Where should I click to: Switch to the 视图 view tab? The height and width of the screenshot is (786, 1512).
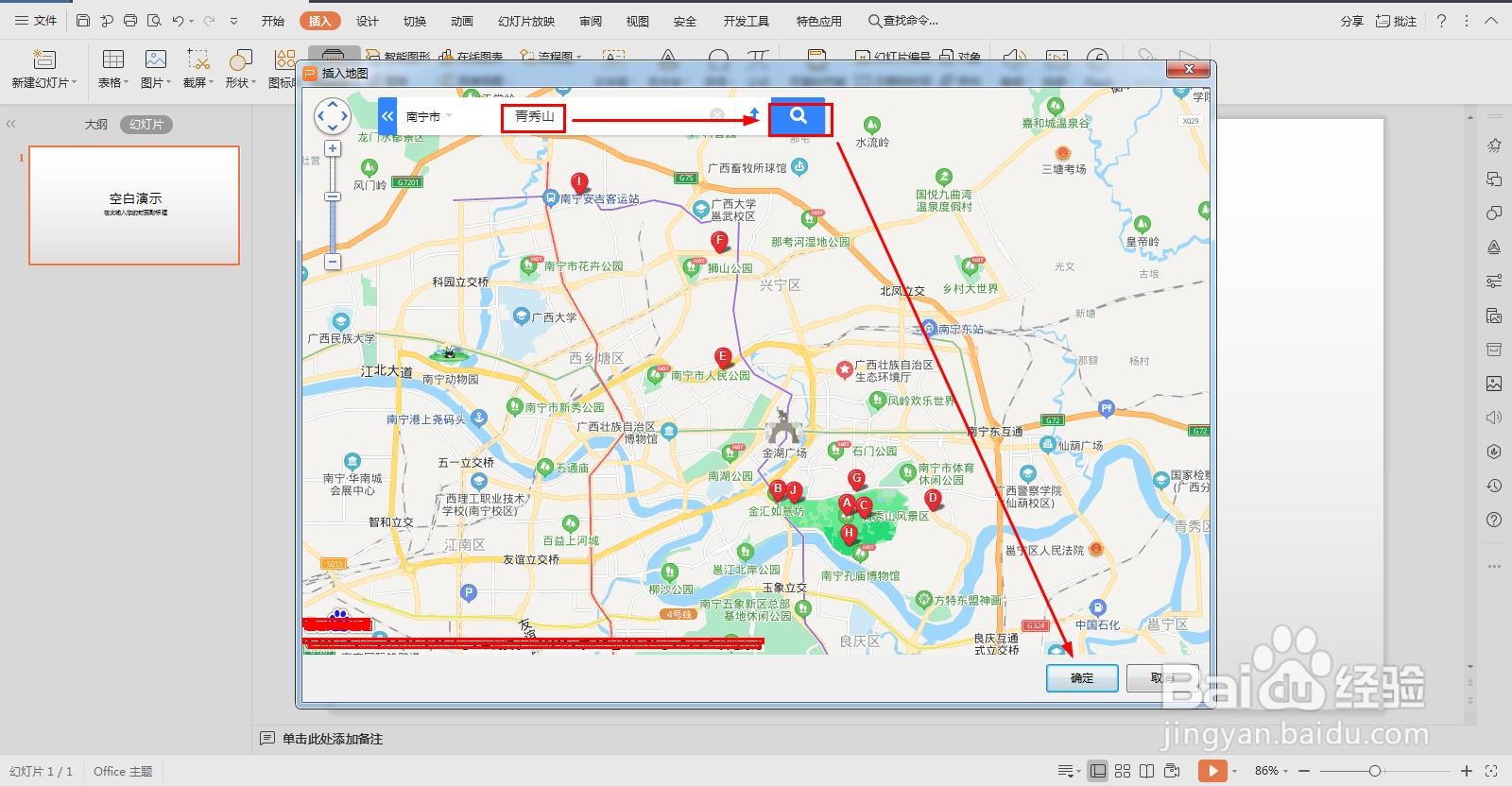pos(638,21)
